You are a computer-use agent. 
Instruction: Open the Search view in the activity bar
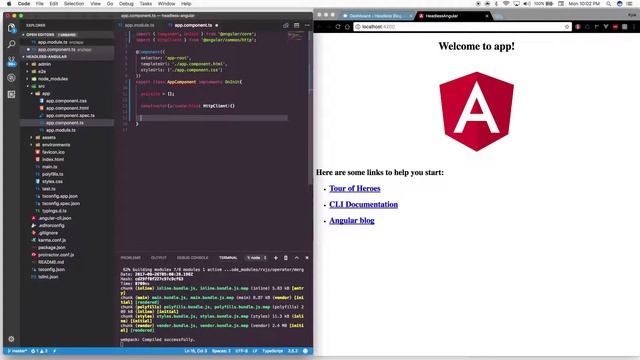click(11, 44)
